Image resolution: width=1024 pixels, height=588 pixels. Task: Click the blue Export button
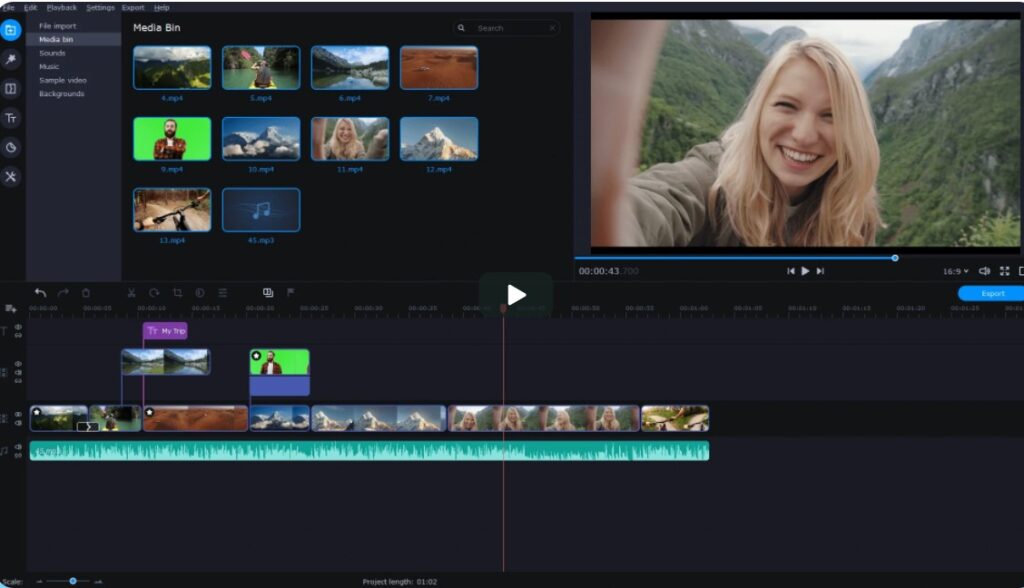click(992, 293)
